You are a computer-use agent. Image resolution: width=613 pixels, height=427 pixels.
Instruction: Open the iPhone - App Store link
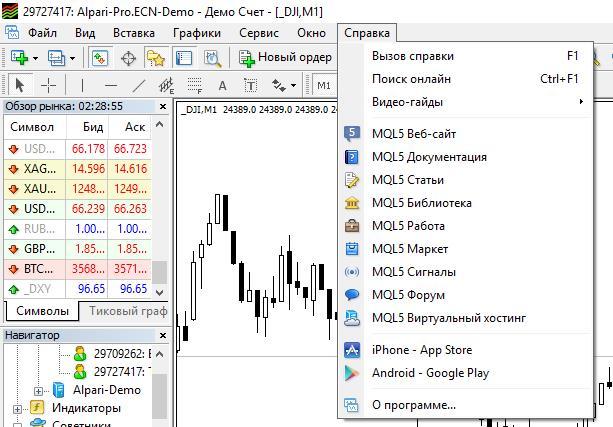click(421, 350)
